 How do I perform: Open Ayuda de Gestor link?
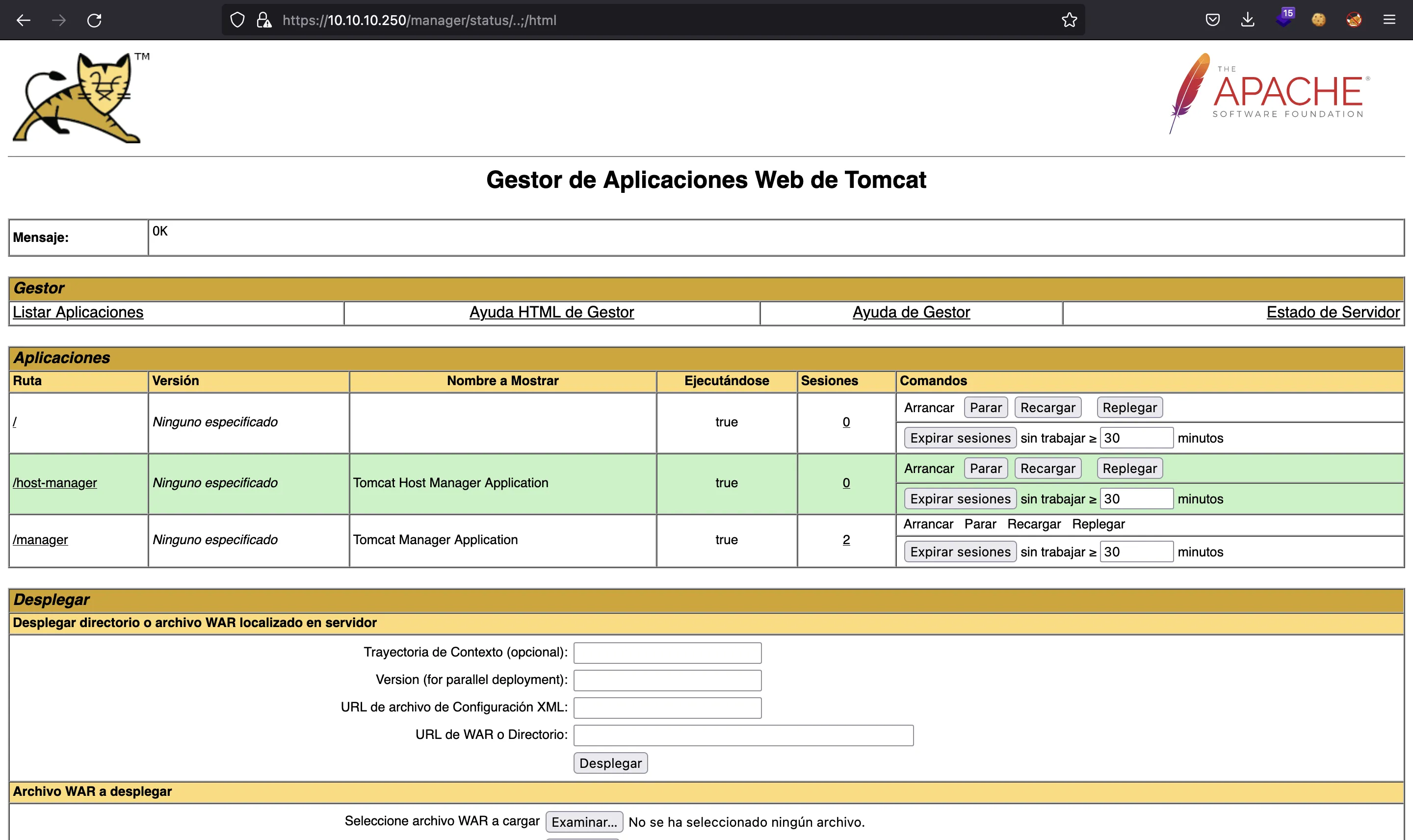click(x=911, y=313)
